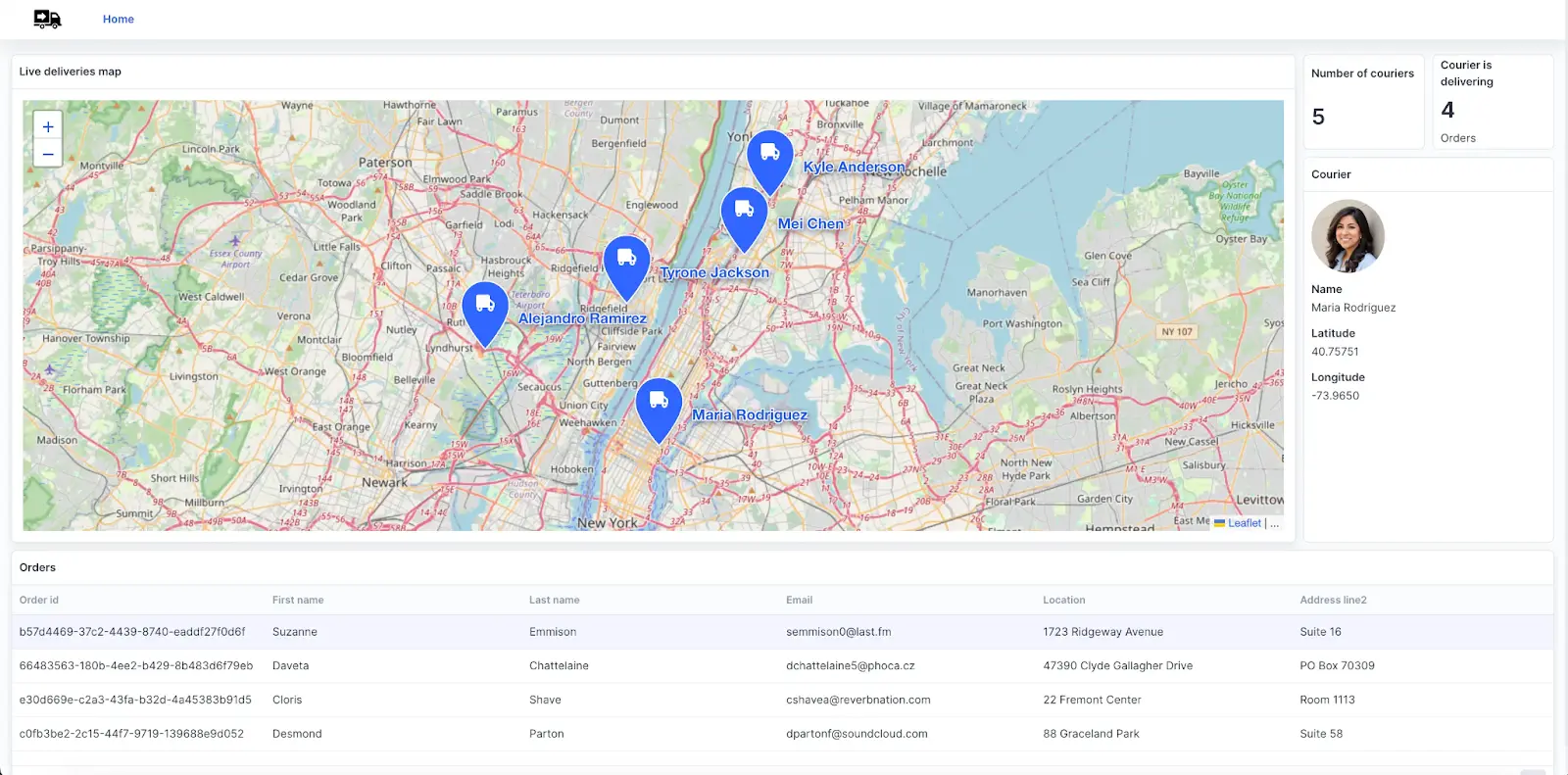
Task: Click the Mei Chen map label
Action: point(810,223)
